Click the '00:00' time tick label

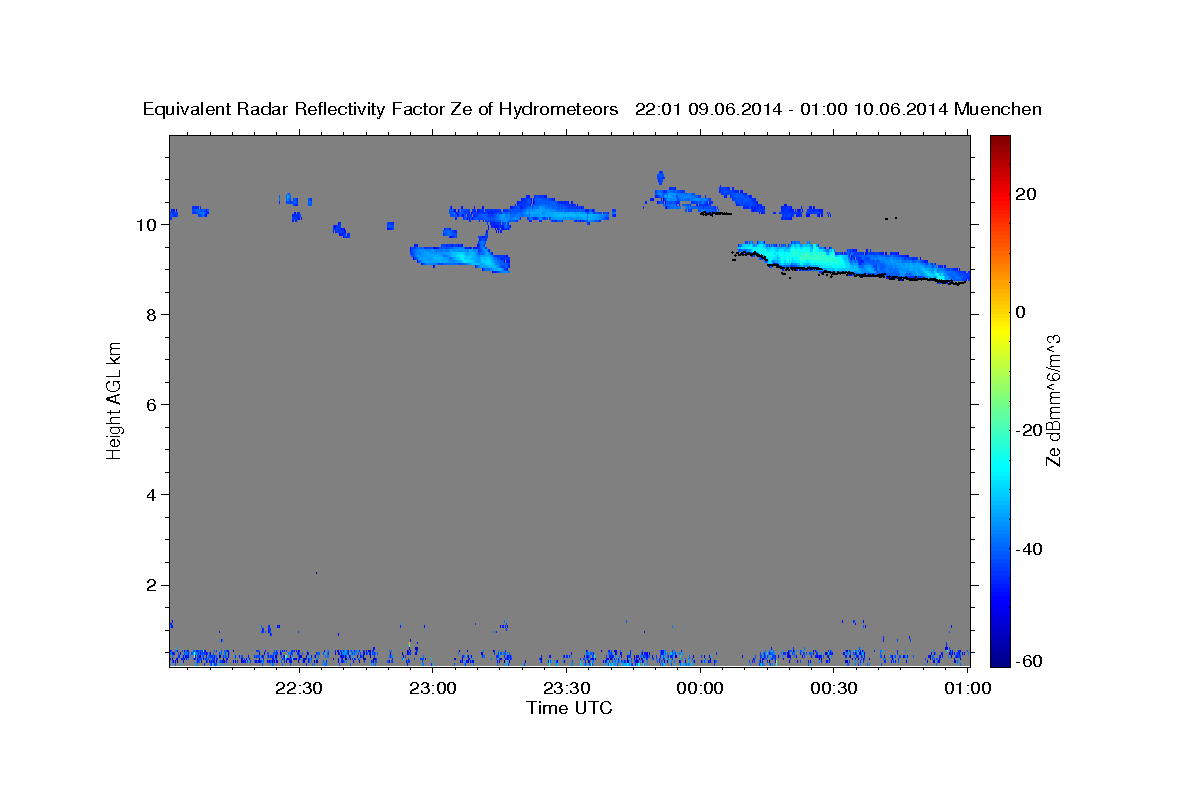point(699,688)
